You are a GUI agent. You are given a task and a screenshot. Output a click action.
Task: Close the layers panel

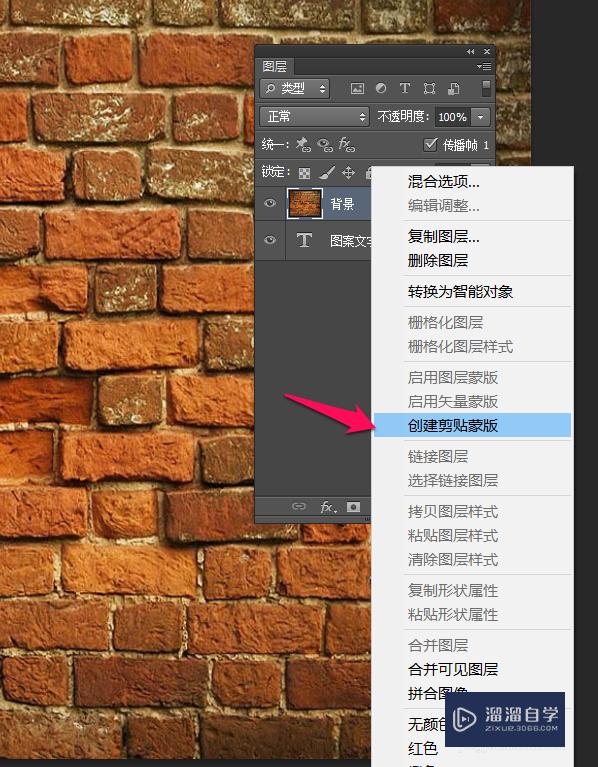click(x=487, y=51)
